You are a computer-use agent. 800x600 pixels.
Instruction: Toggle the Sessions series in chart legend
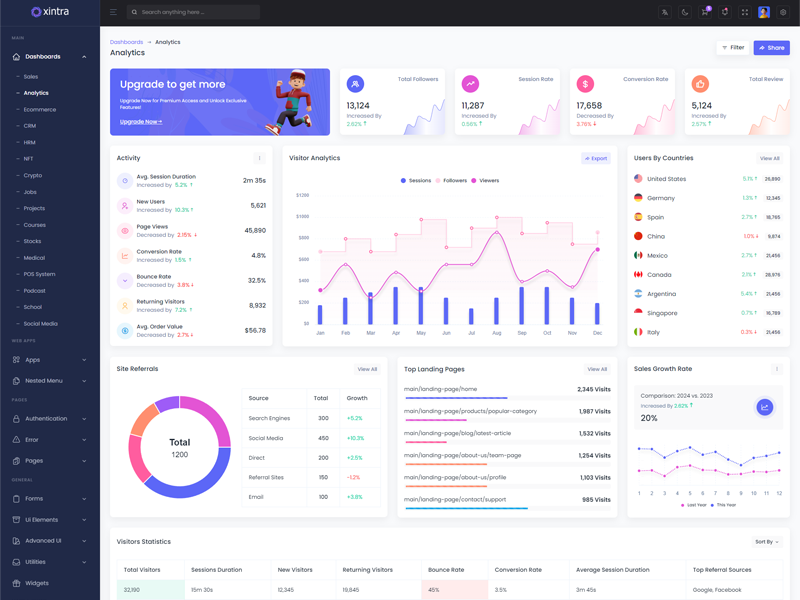(416, 181)
